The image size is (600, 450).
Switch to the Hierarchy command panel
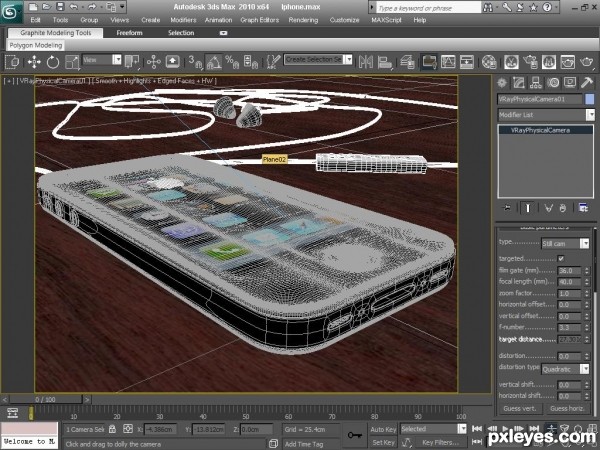536,82
